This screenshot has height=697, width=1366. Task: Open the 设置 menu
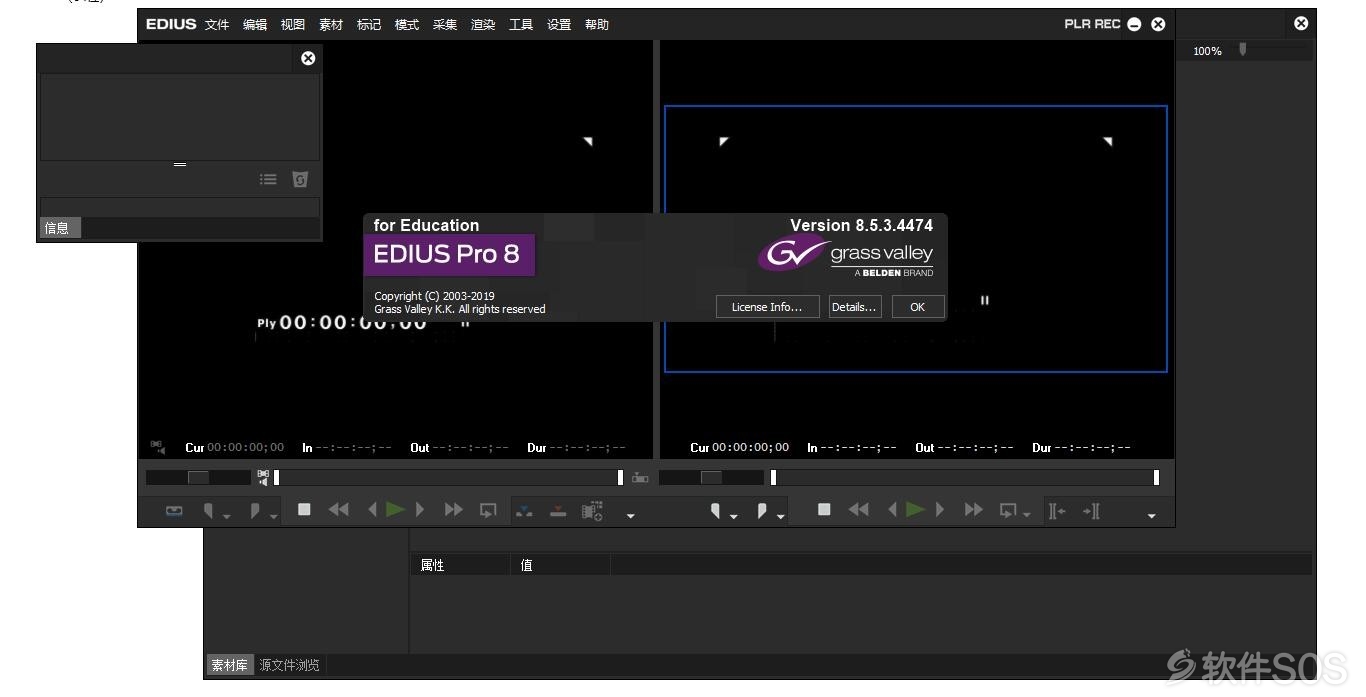click(559, 25)
